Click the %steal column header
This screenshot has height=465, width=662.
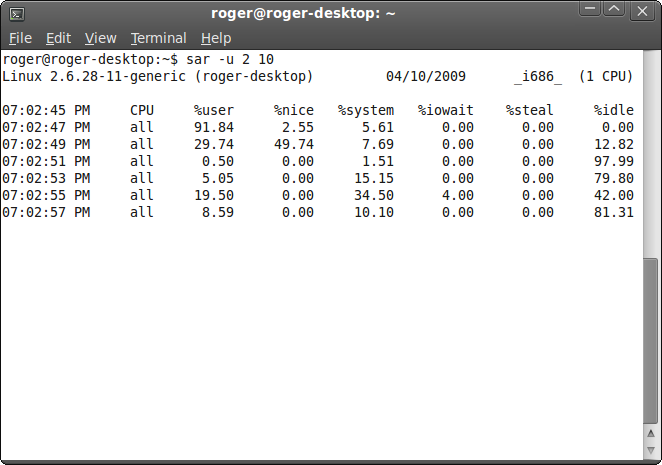530,110
